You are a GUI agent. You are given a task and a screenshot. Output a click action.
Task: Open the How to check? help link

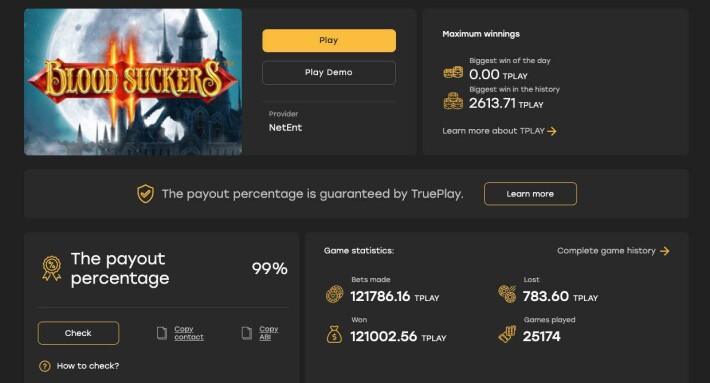pos(88,366)
